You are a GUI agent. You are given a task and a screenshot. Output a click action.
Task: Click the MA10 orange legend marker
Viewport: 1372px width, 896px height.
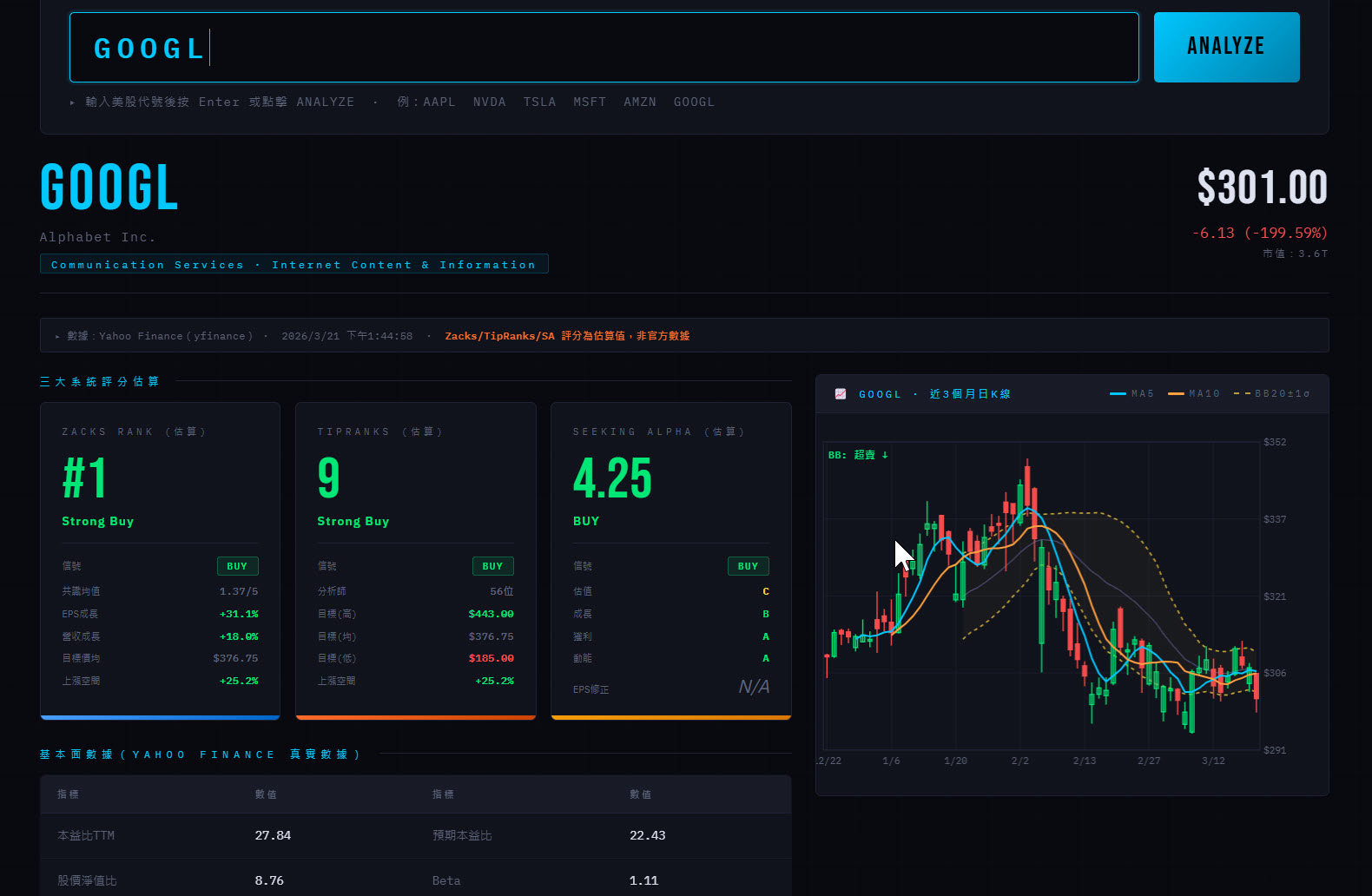click(x=1176, y=394)
